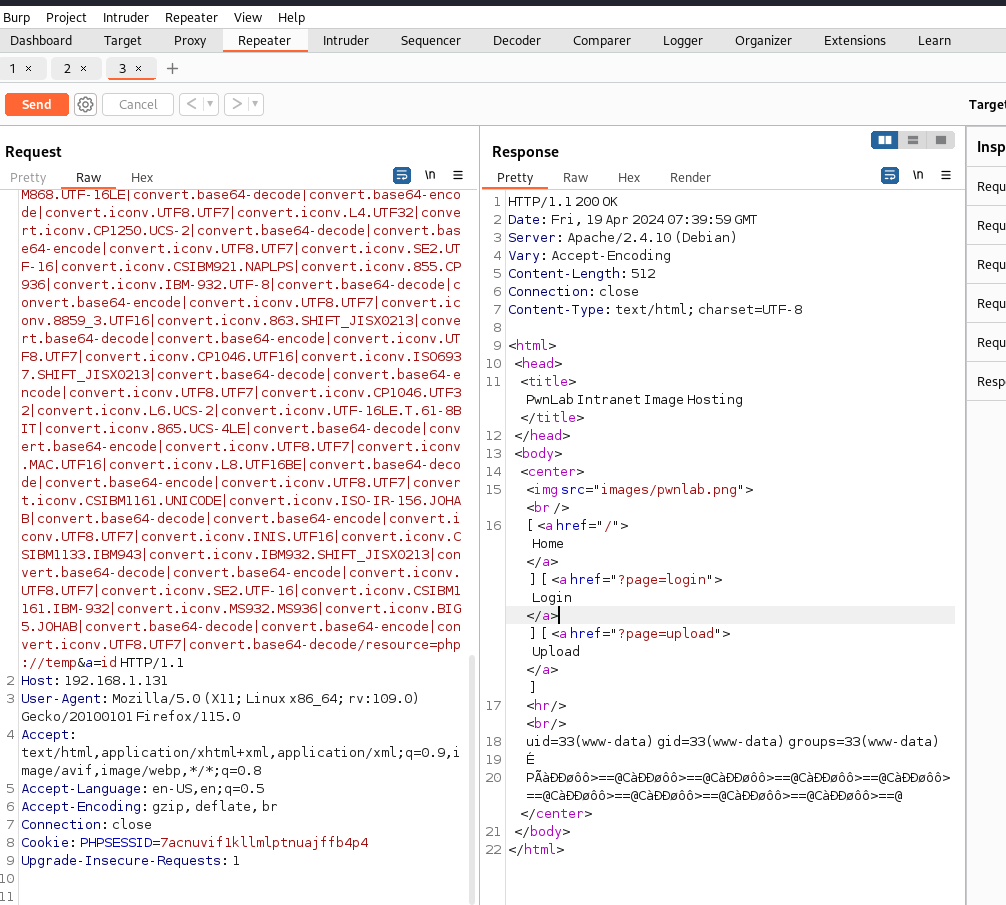Open the Help menu
This screenshot has height=905, width=1006.
[x=291, y=17]
